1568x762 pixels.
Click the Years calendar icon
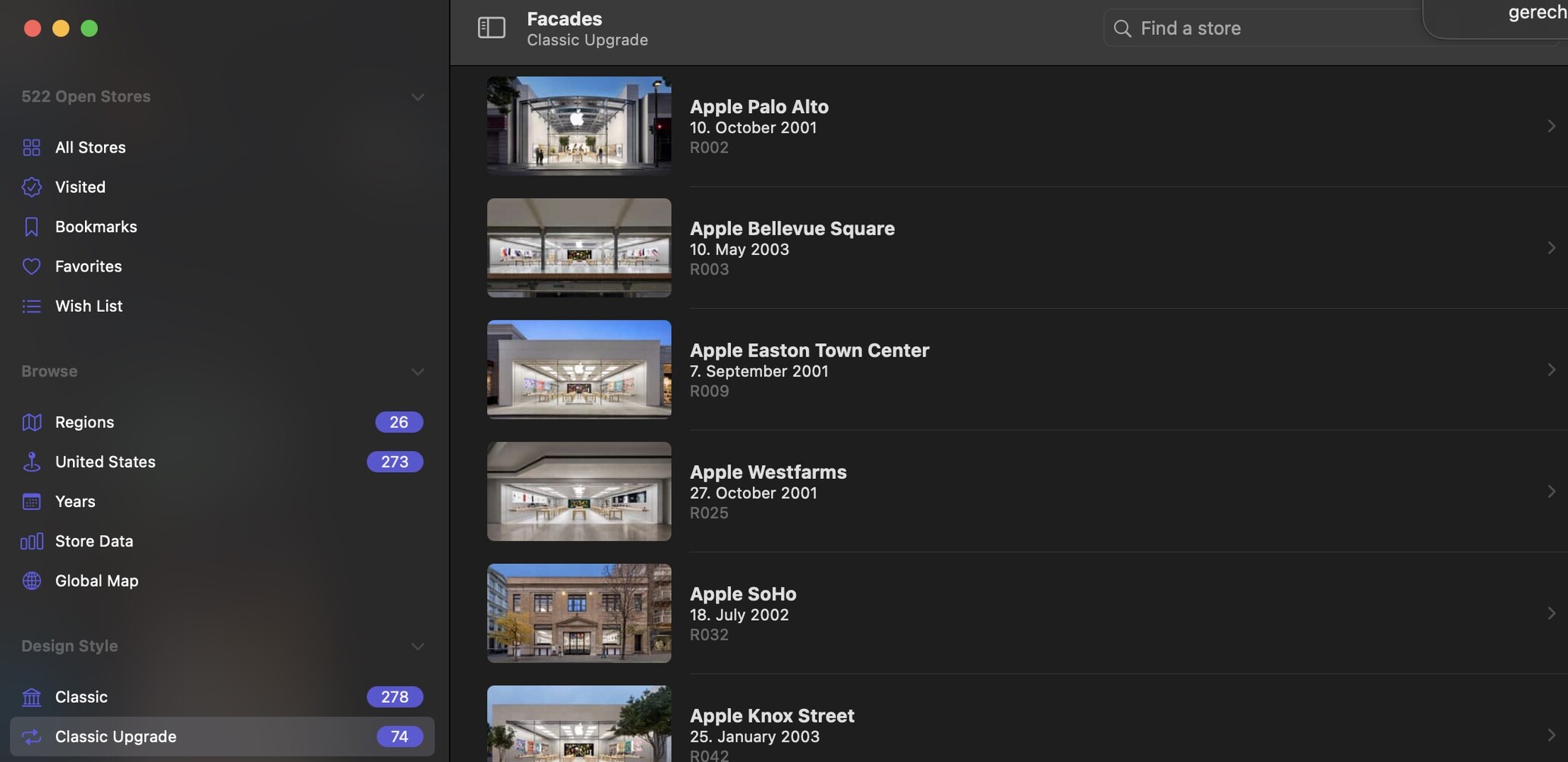pyautogui.click(x=31, y=501)
